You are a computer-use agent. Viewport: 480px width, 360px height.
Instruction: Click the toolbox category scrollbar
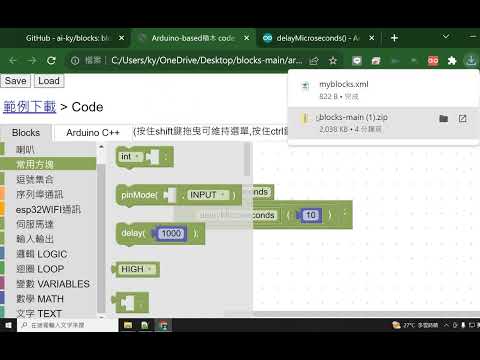pyautogui.click(x=101, y=238)
